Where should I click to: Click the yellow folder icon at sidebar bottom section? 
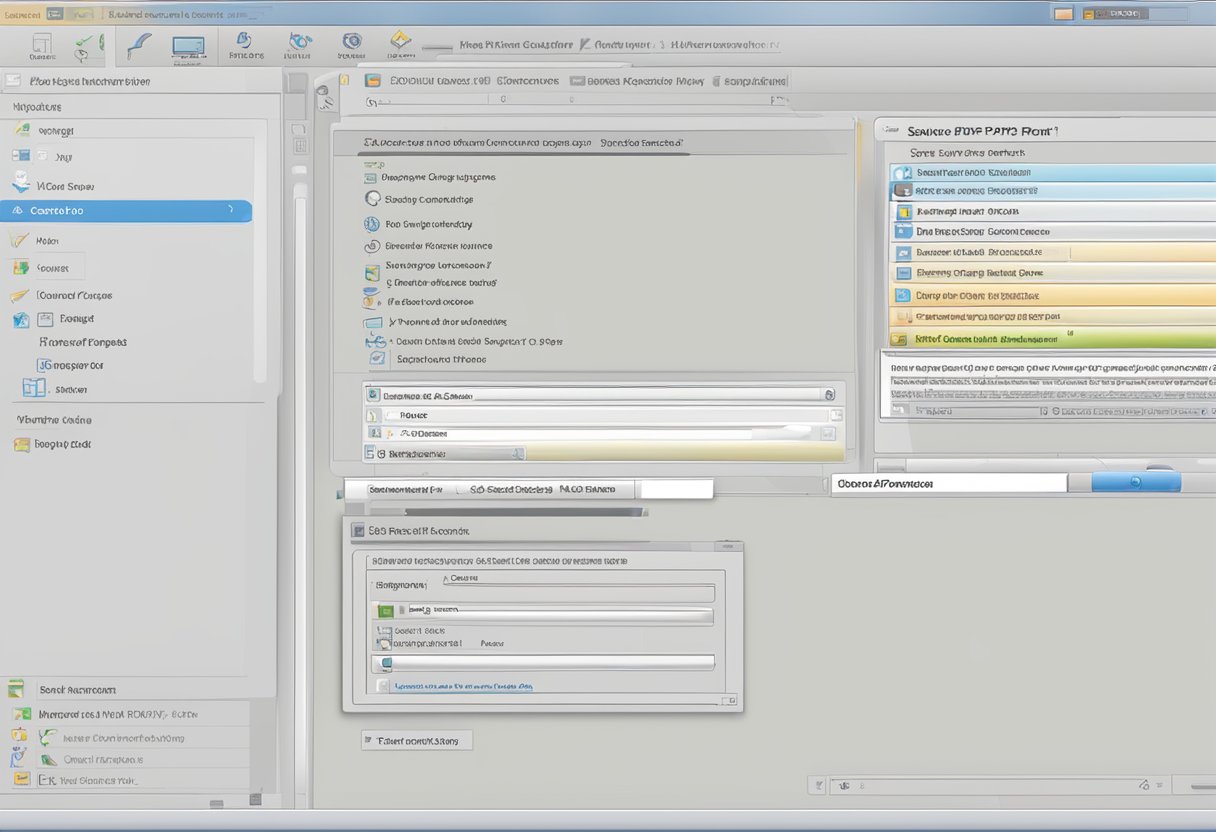coord(21,445)
